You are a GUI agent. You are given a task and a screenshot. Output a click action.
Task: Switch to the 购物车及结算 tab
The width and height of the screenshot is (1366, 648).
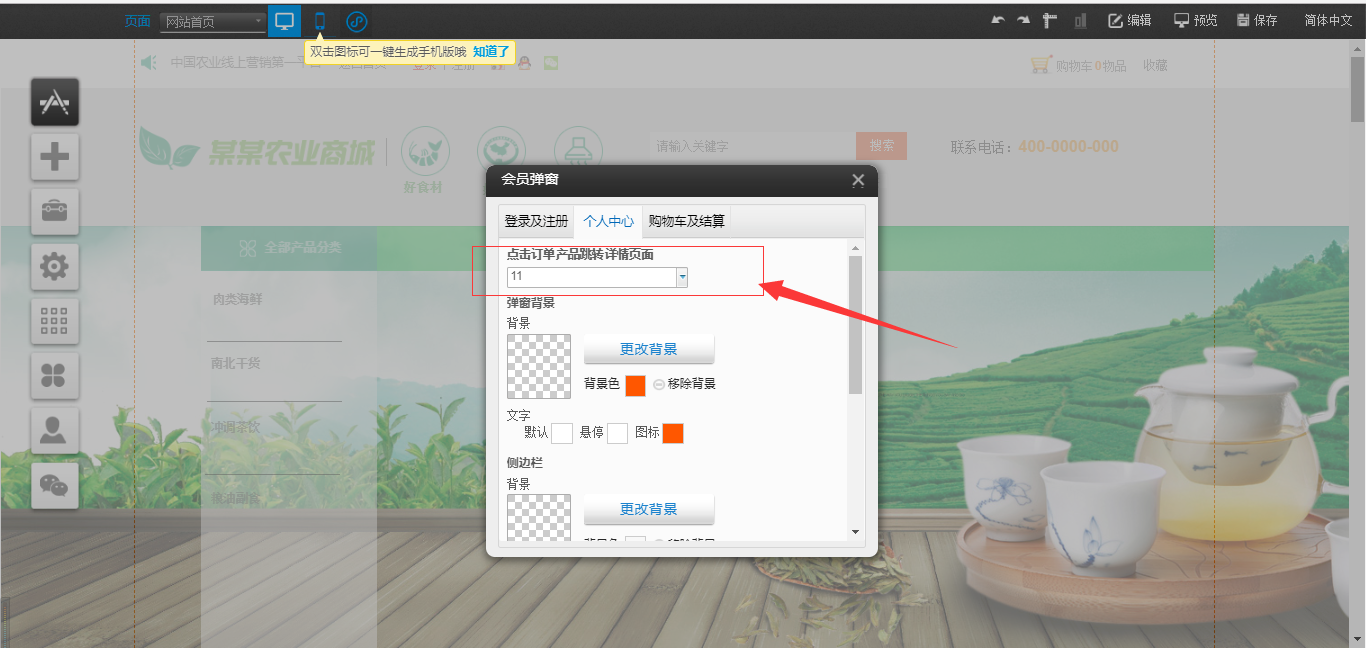click(687, 221)
